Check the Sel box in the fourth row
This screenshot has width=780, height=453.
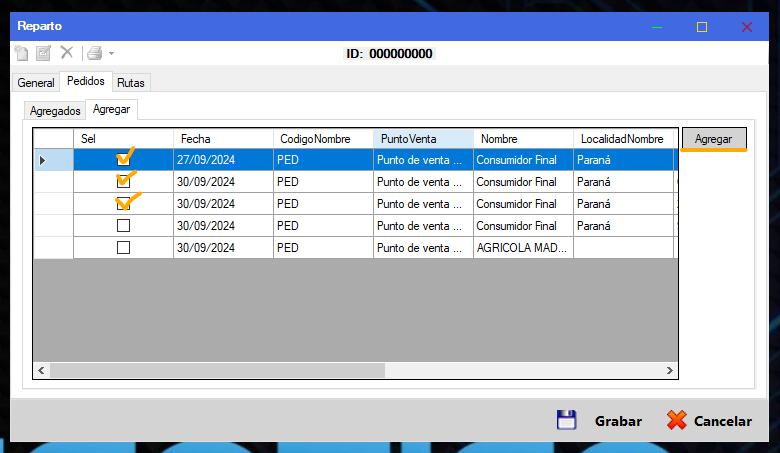point(123,225)
